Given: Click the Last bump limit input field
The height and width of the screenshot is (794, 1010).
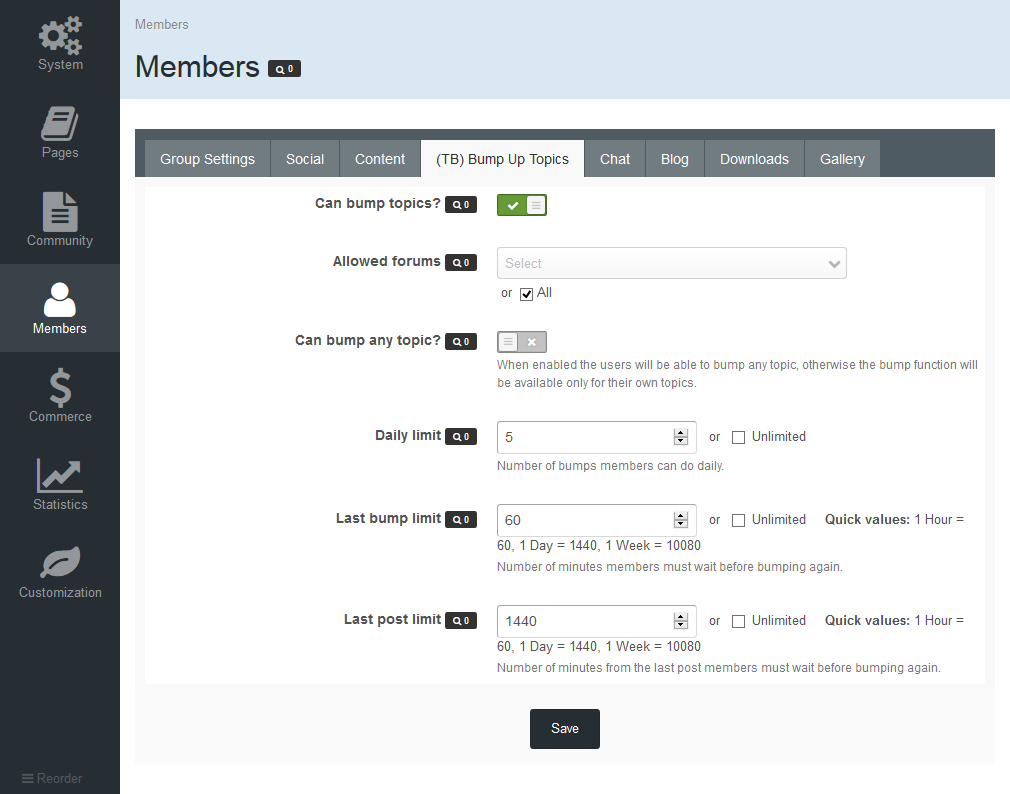Looking at the screenshot, I should (596, 520).
